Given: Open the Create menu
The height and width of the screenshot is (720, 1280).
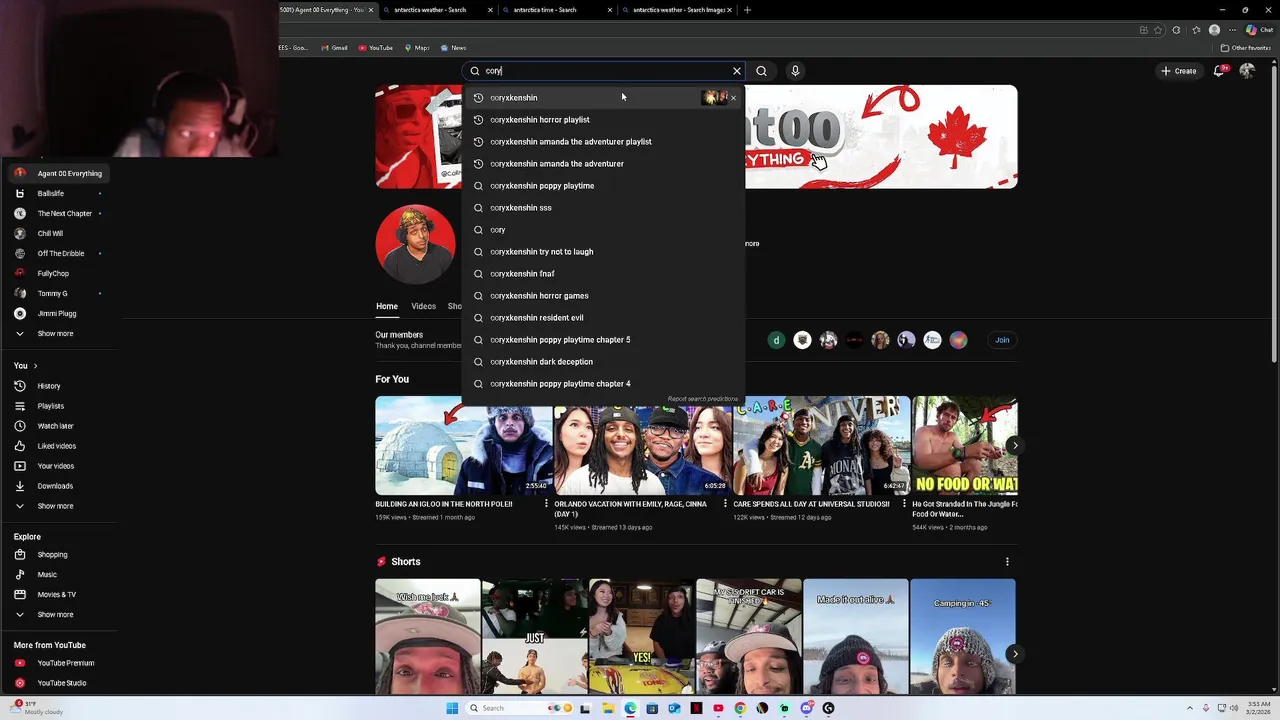Looking at the screenshot, I should [1178, 71].
